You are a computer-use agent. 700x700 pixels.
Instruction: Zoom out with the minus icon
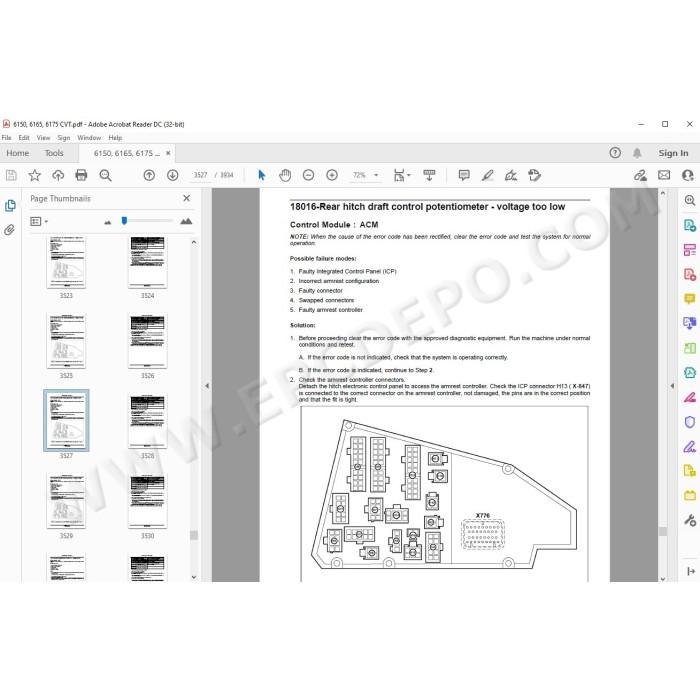click(x=308, y=175)
